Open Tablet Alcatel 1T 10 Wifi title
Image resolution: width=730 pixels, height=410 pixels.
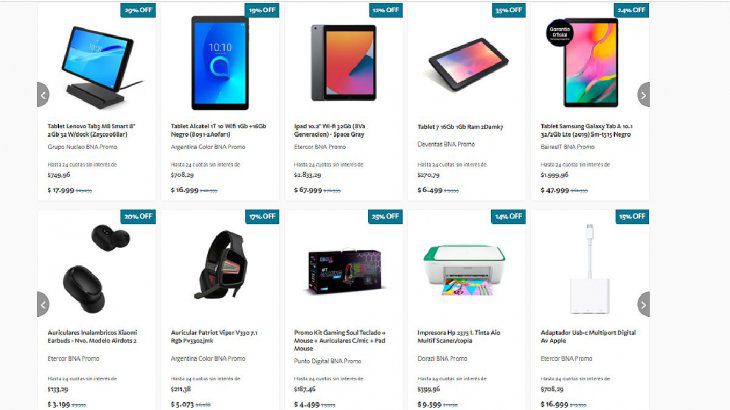point(218,130)
